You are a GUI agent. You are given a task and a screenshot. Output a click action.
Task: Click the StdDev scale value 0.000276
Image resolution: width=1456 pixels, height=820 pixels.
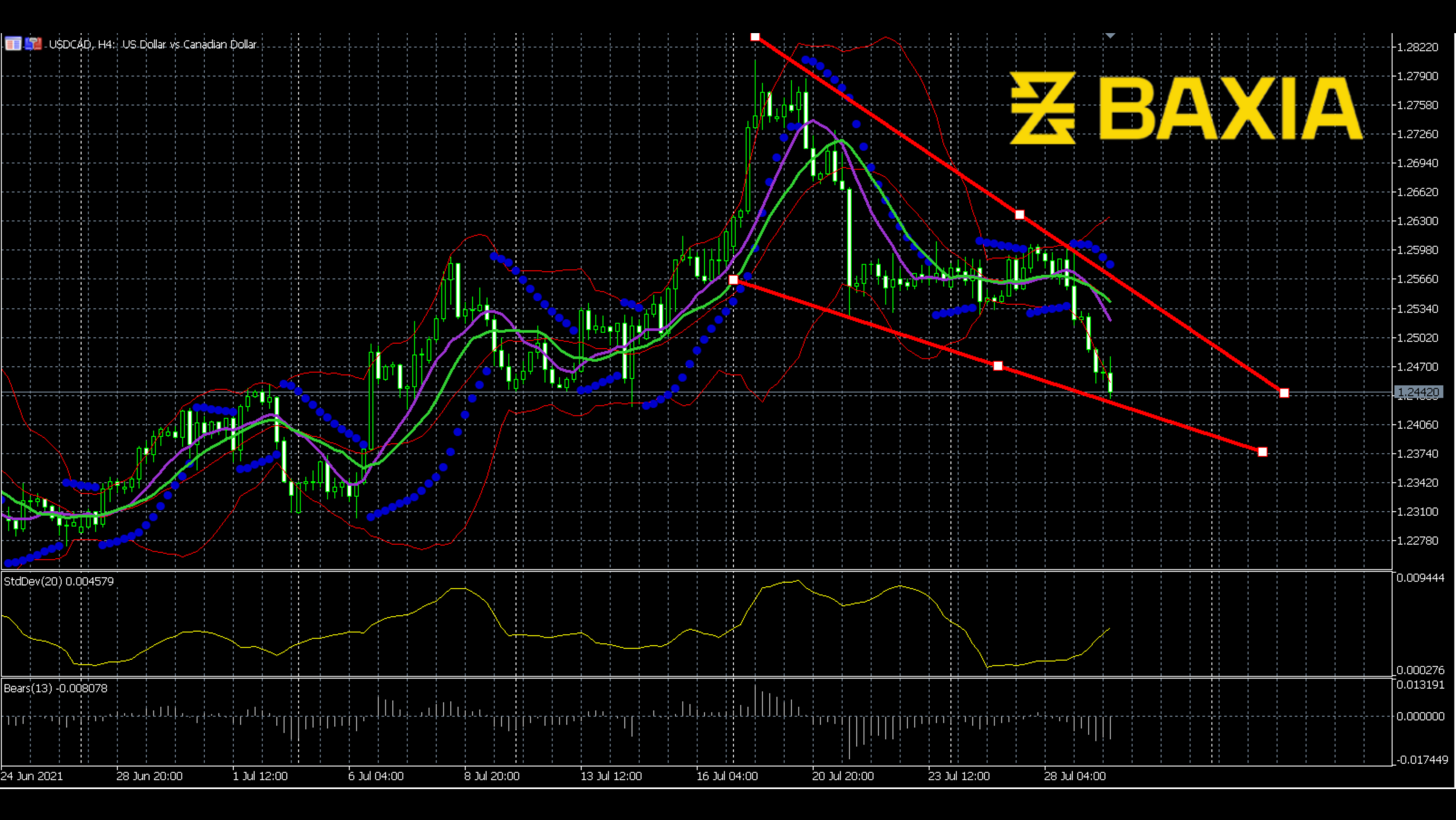tap(1420, 670)
